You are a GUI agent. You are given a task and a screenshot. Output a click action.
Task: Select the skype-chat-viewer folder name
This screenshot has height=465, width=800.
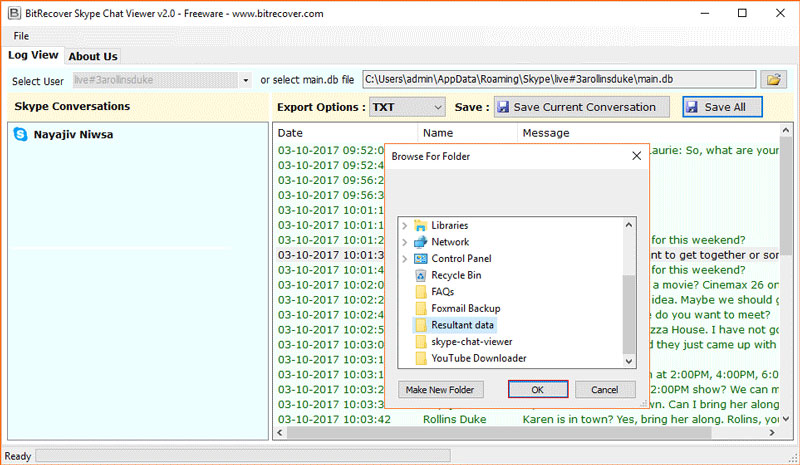tap(471, 341)
